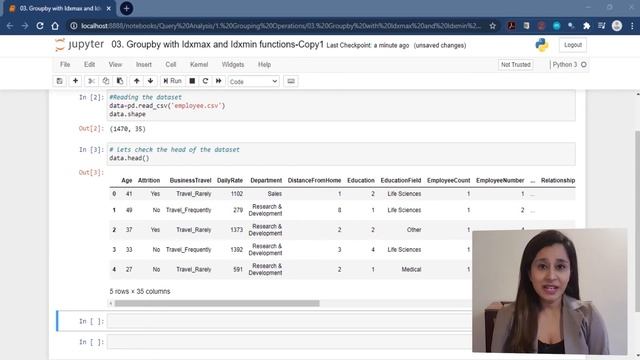Viewport: 640px width, 360px height.
Task: Open the Widgets menu
Action: [233, 64]
